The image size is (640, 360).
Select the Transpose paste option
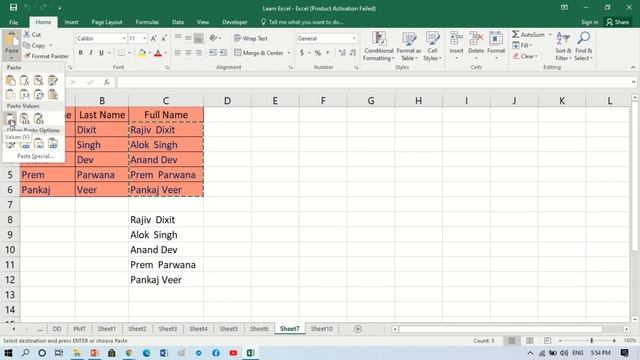[38, 95]
